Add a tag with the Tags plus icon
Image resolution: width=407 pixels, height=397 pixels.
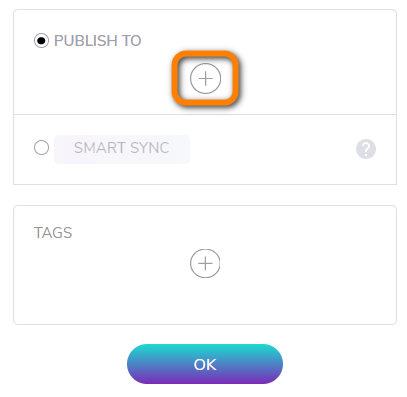205,263
